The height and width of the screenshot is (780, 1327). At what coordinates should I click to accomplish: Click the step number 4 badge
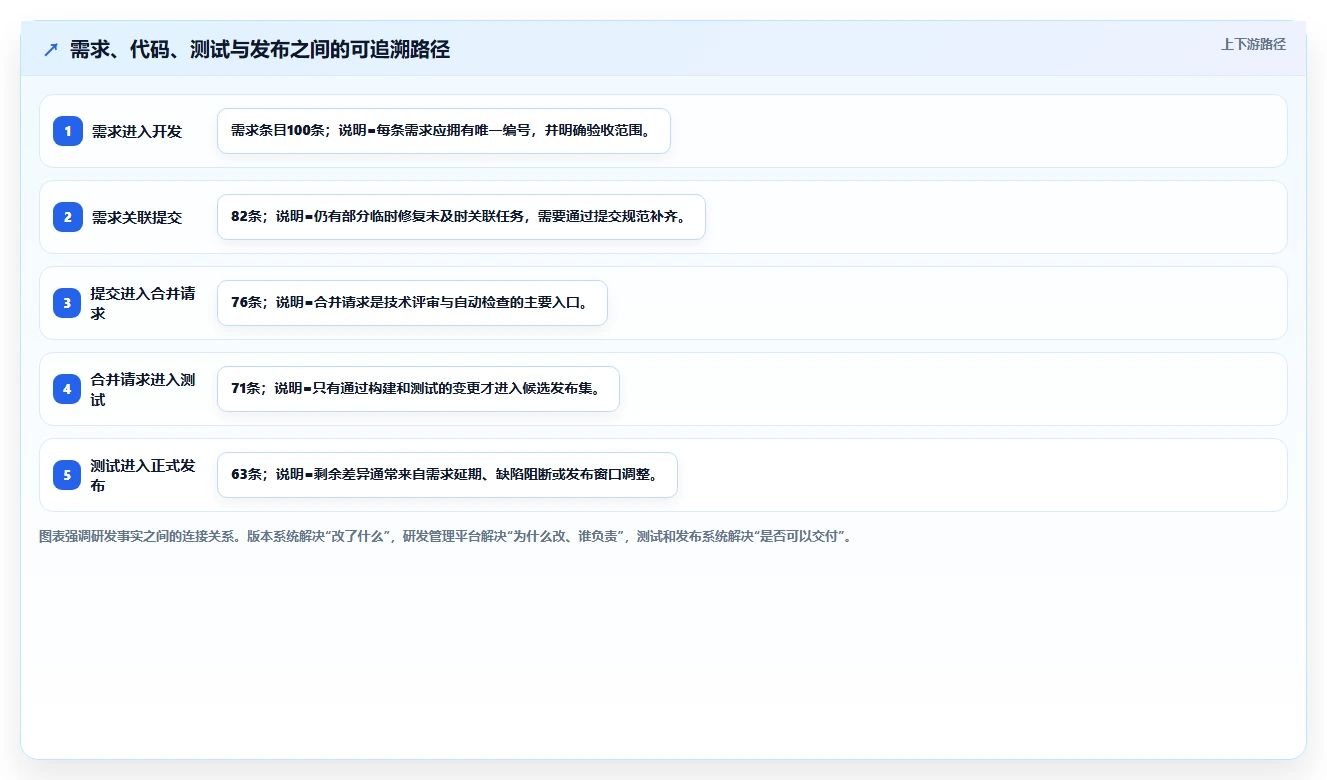point(68,389)
